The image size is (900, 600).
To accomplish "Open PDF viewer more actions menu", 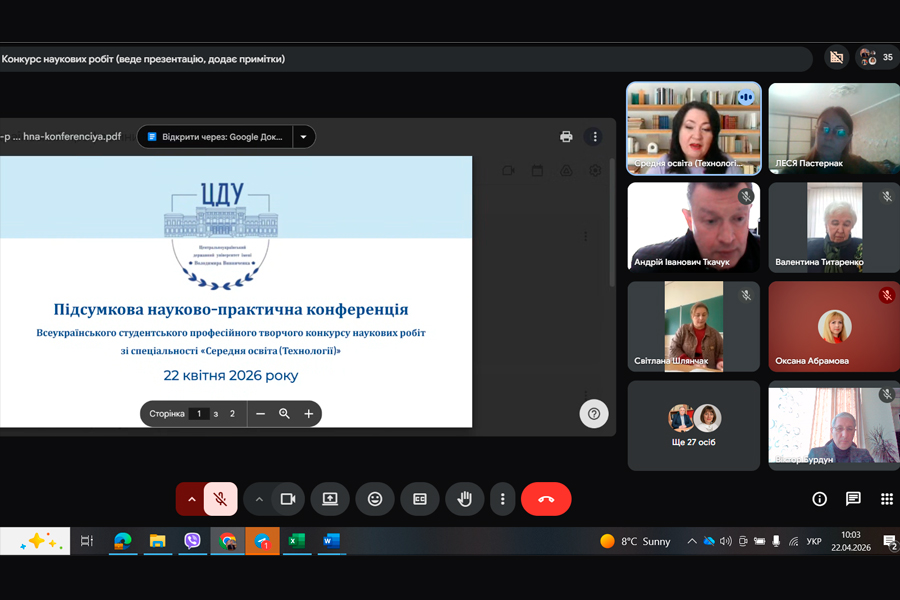I will pyautogui.click(x=595, y=137).
